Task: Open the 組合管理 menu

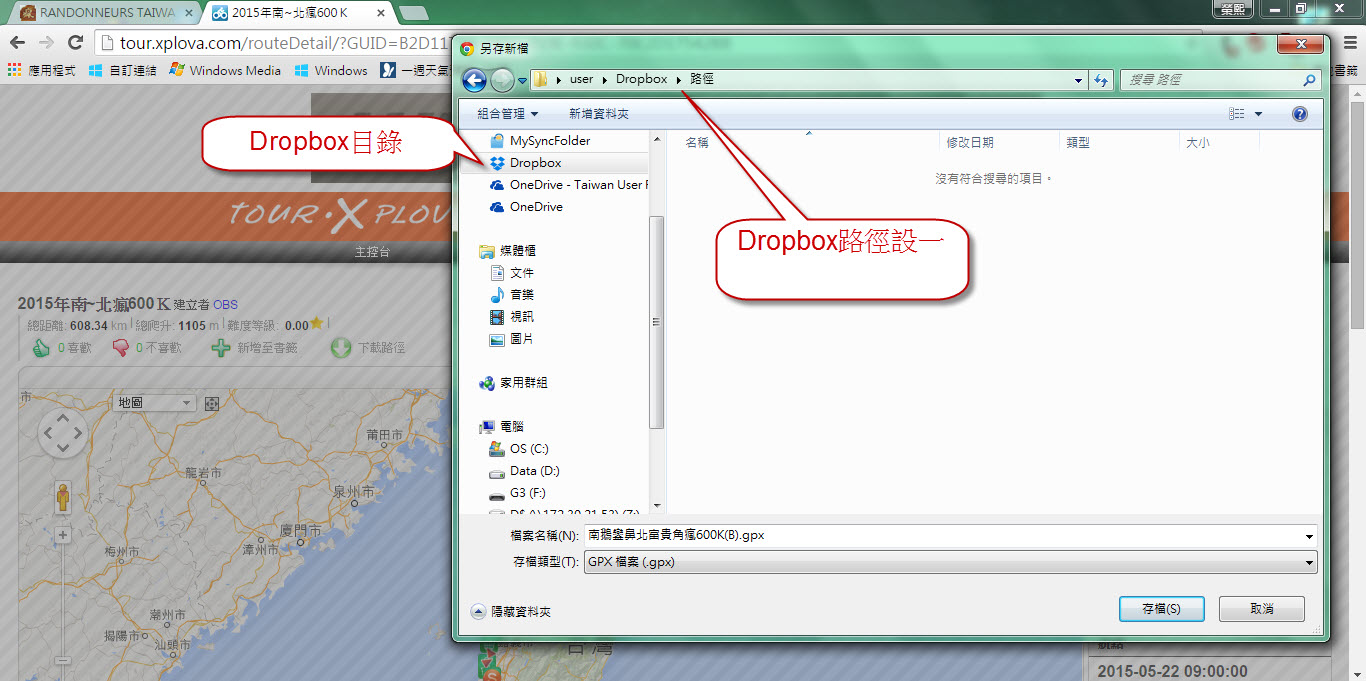Action: pos(508,114)
